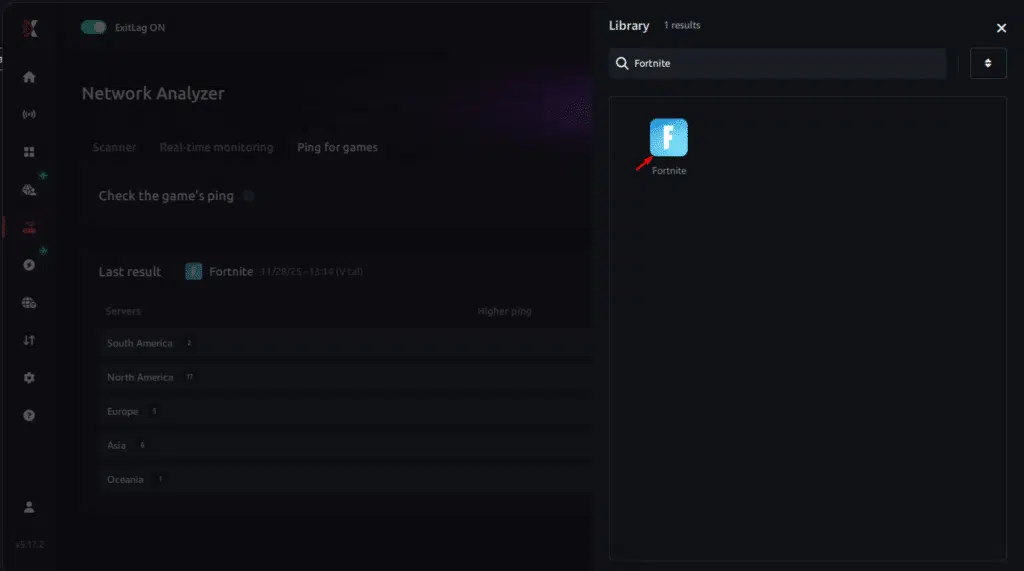
Task: Click the Last result Fortnite name
Action: [231, 271]
